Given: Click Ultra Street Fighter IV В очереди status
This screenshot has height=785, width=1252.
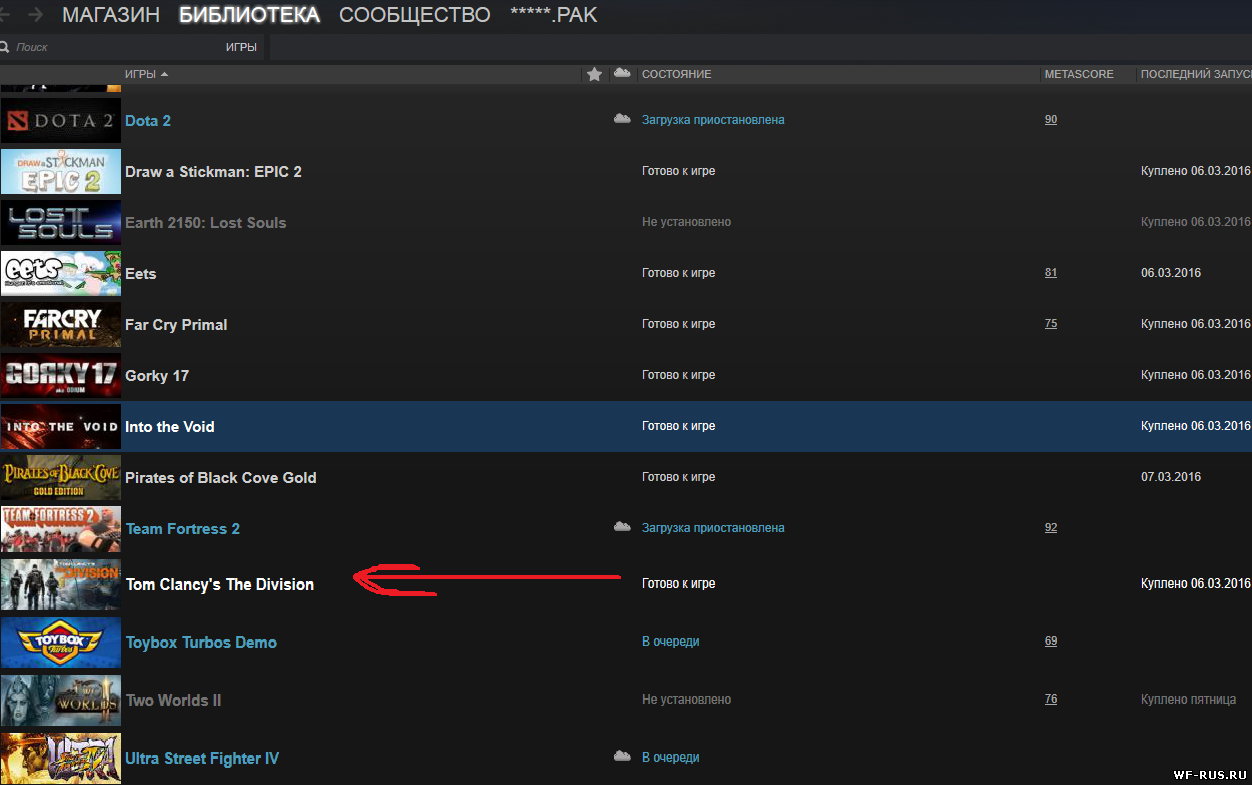Looking at the screenshot, I should tap(671, 757).
